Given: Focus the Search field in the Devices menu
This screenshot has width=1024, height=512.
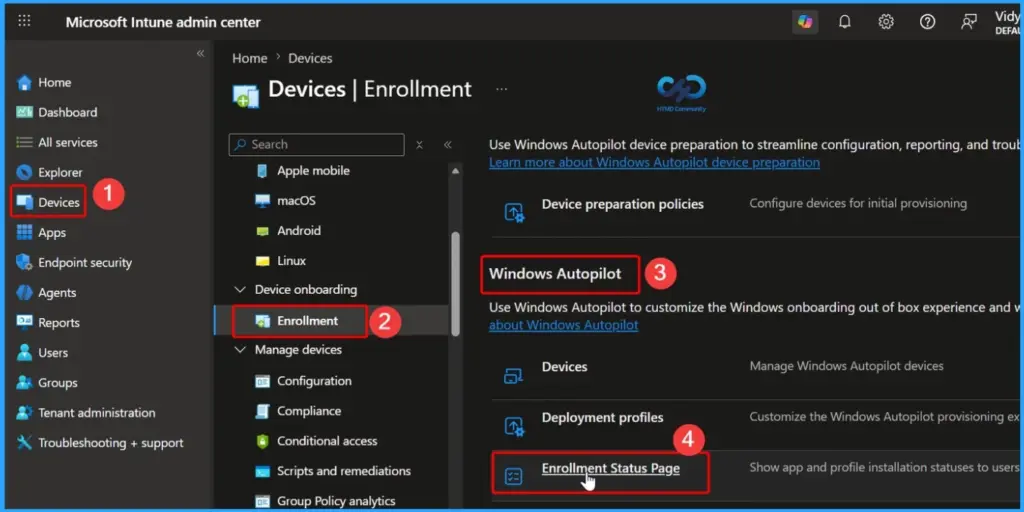Looking at the screenshot, I should coord(316,144).
